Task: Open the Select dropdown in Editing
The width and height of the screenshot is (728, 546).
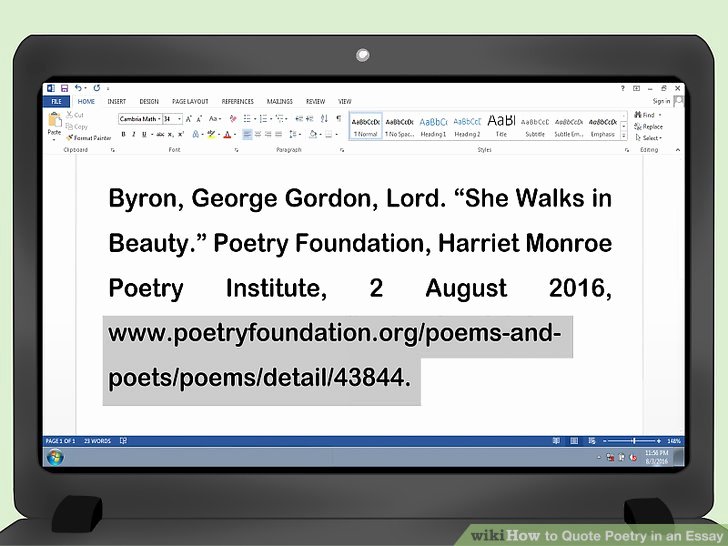Action: coord(648,138)
